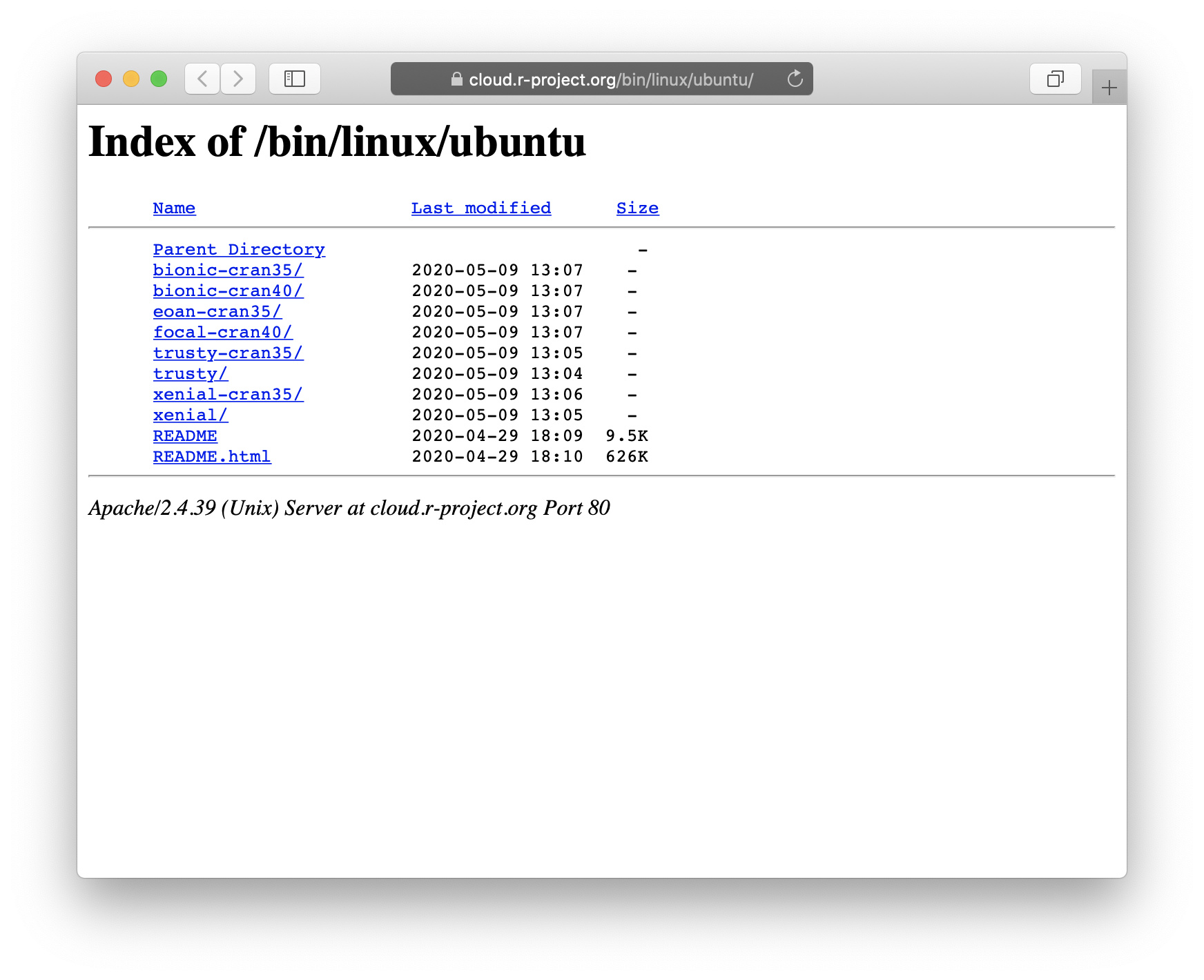
Task: Open the bionic-cran35 directory
Action: (228, 270)
